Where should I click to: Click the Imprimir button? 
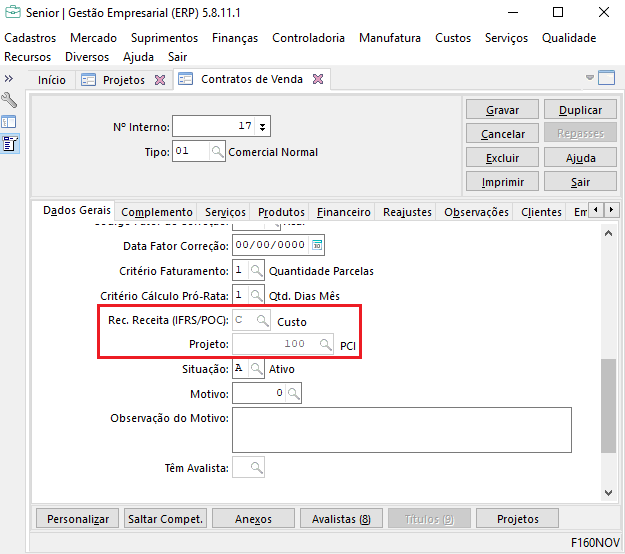pyautogui.click(x=502, y=182)
